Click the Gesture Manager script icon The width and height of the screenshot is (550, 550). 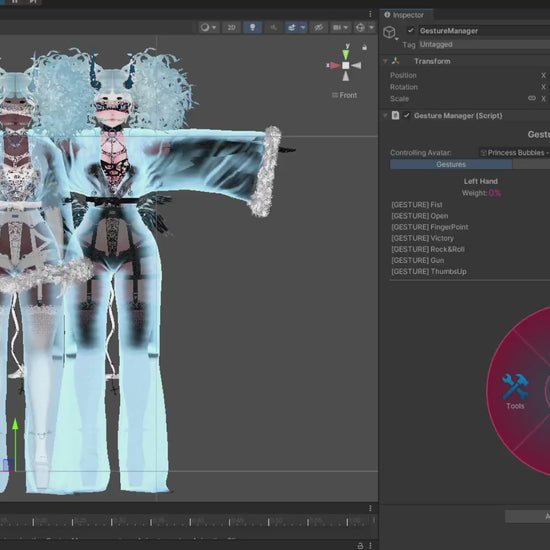coord(395,115)
